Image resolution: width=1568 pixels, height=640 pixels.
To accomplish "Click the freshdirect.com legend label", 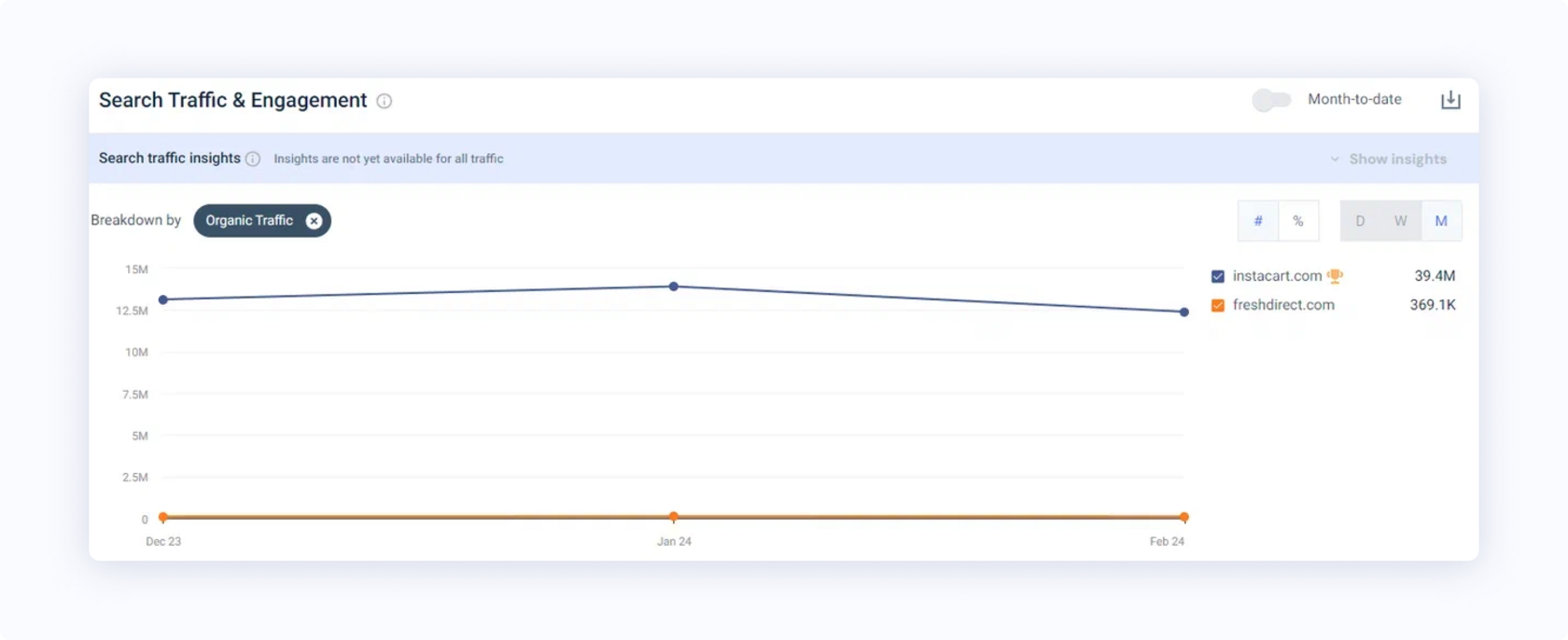I will 1283,305.
